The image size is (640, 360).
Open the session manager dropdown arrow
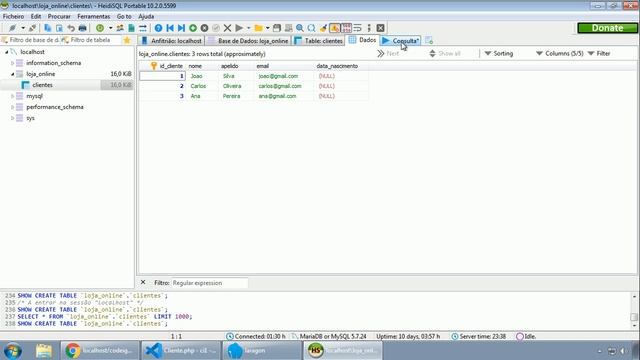[x=23, y=28]
